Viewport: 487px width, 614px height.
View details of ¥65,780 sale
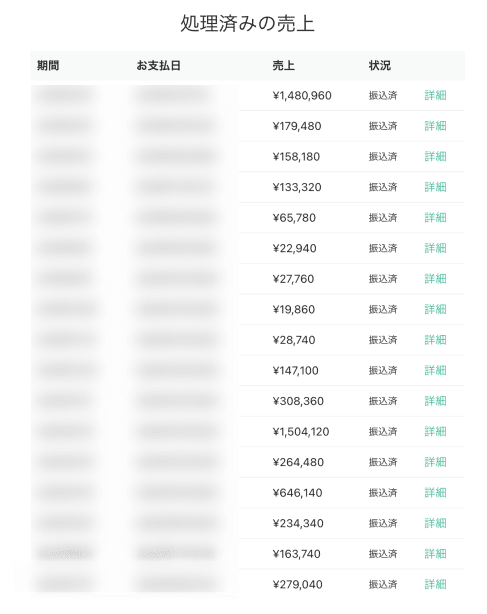pos(435,218)
